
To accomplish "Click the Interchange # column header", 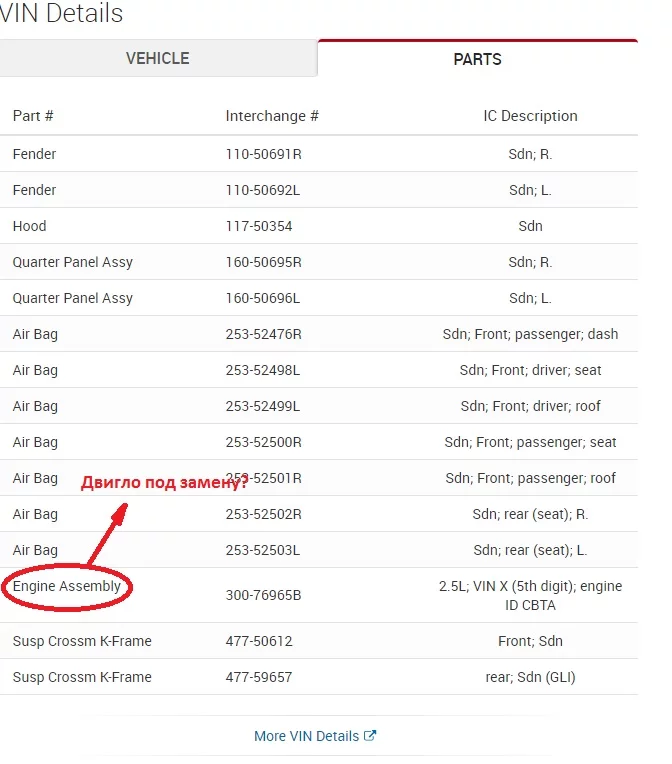I will tap(272, 116).
